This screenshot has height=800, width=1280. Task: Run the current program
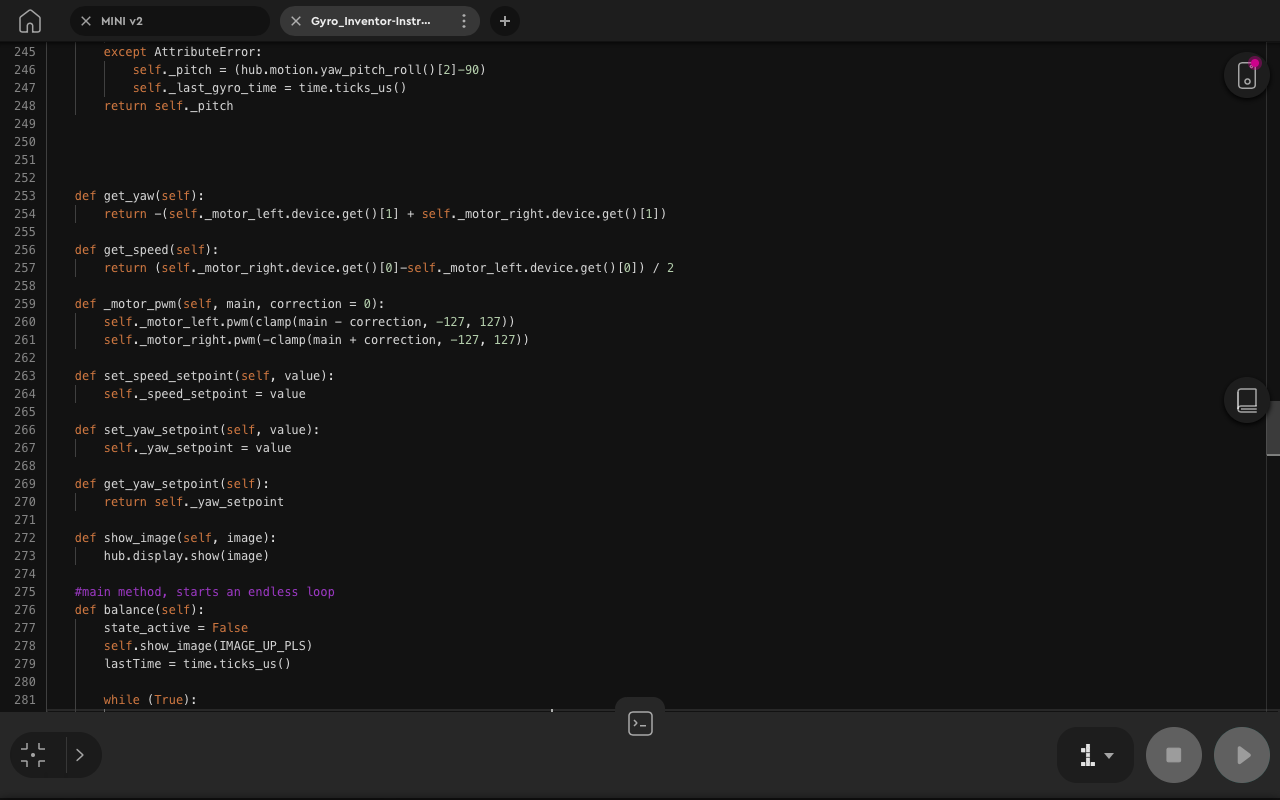1241,755
